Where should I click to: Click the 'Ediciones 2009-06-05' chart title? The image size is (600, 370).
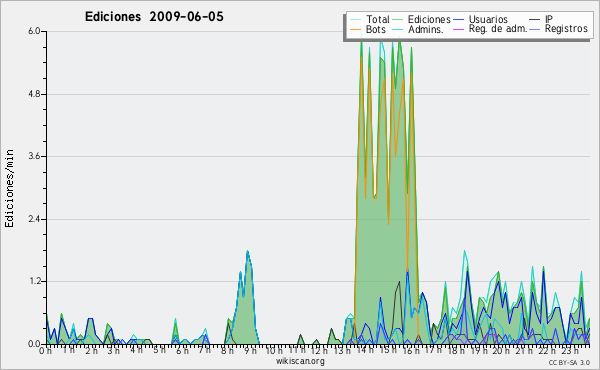154,17
